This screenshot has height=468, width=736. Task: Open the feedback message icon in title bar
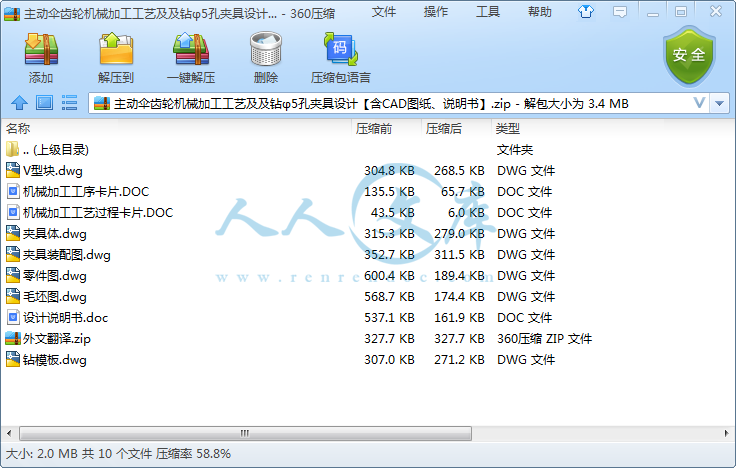coord(620,12)
